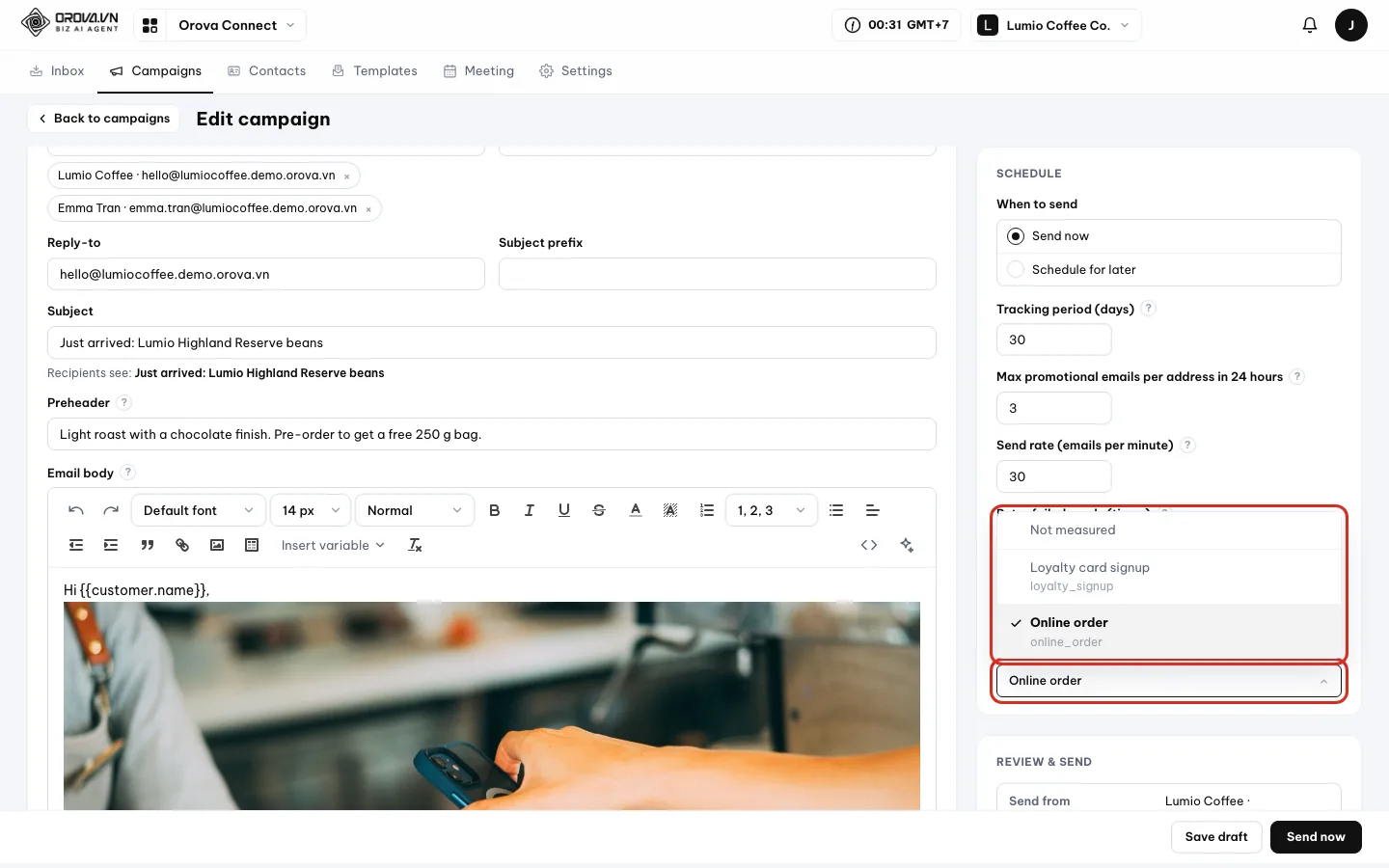Insert a block quote

(147, 545)
